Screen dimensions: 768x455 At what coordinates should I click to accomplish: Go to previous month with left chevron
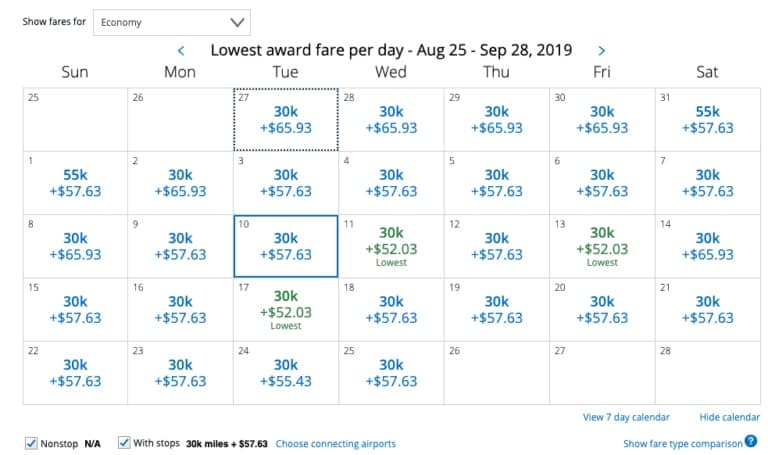(181, 50)
